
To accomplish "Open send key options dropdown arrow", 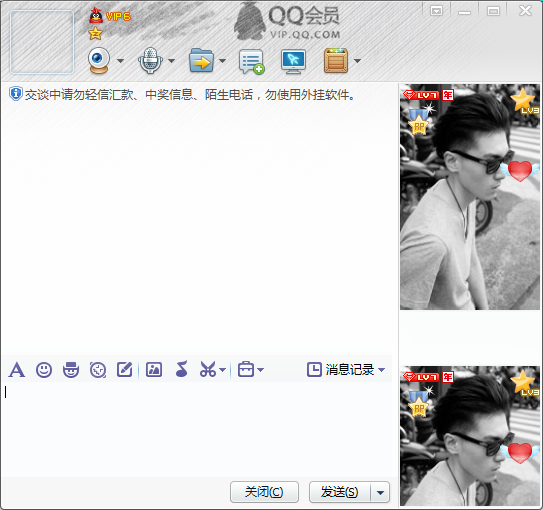I will point(380,492).
